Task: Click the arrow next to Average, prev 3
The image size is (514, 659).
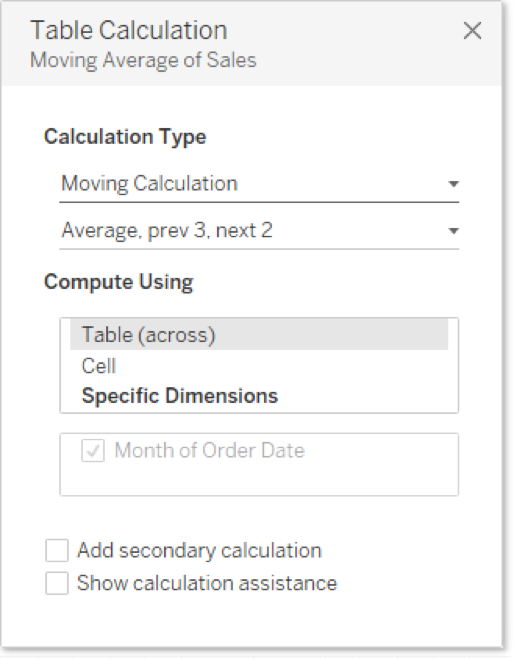Action: click(x=453, y=231)
